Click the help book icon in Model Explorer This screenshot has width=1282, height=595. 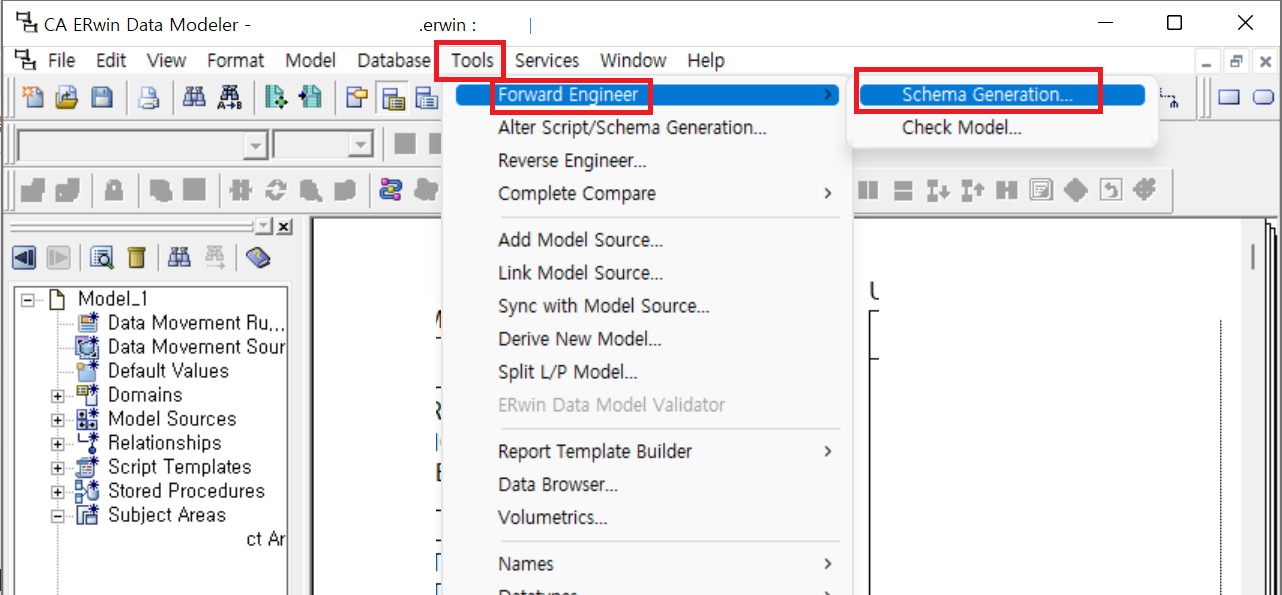(259, 258)
